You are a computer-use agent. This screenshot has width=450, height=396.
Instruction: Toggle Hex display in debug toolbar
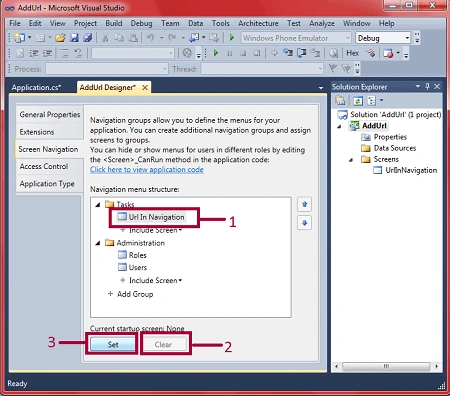click(352, 53)
